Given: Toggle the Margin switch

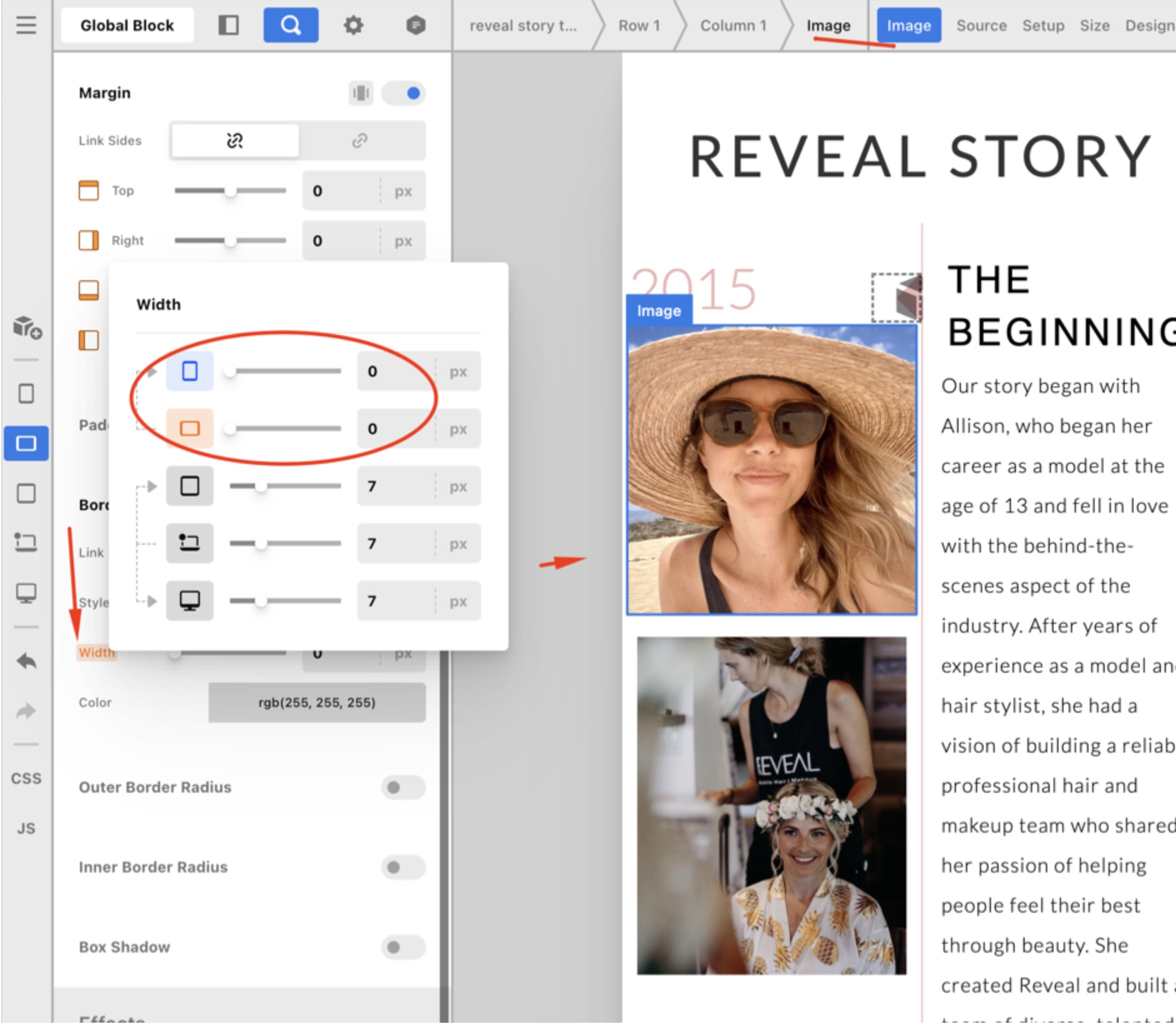Looking at the screenshot, I should tap(404, 93).
